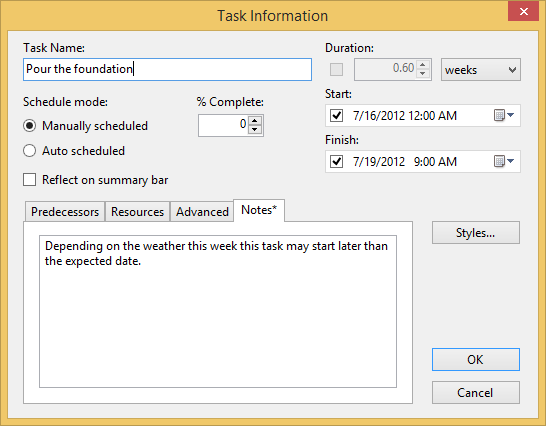
Task: Switch to the Predecessors tab
Action: tap(65, 211)
